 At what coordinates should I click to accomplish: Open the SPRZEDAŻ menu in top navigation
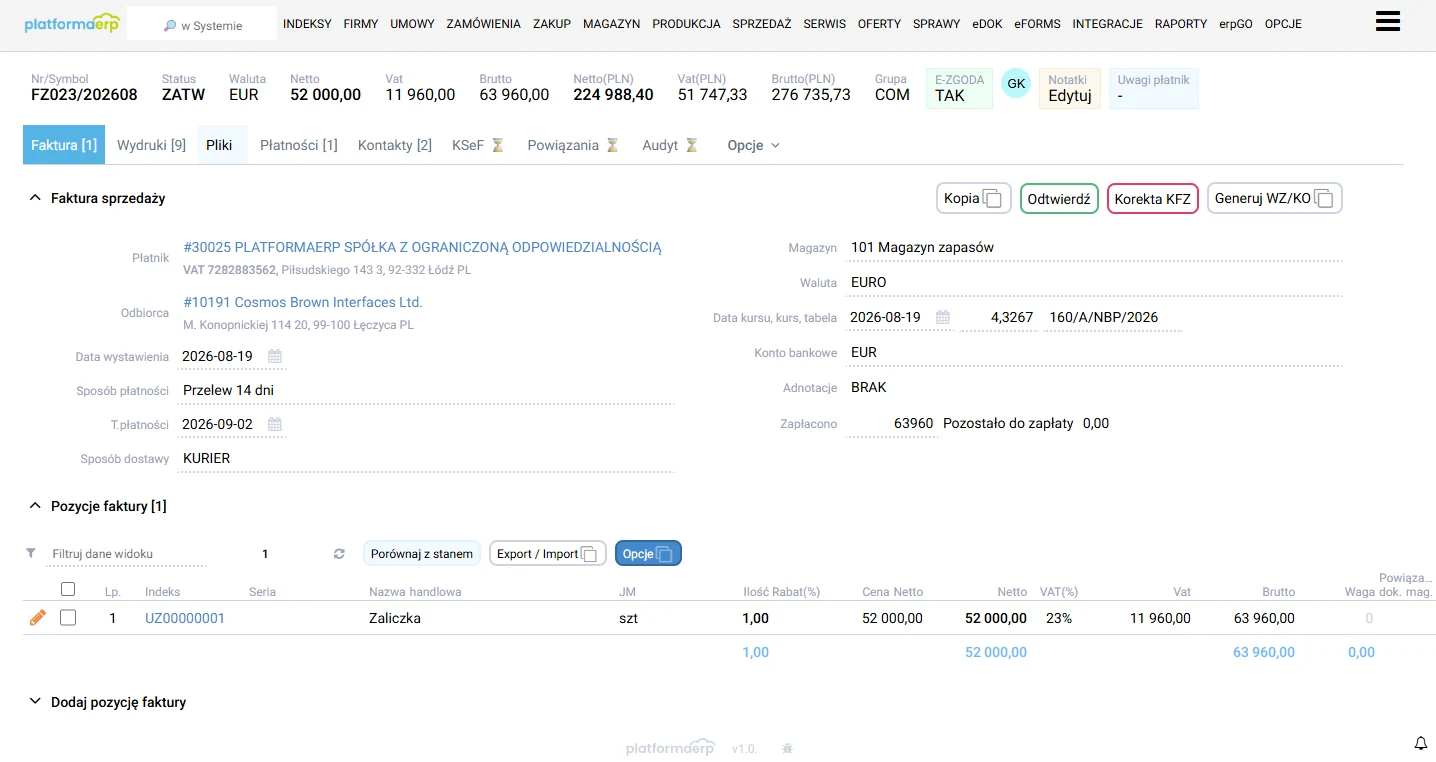tap(761, 24)
